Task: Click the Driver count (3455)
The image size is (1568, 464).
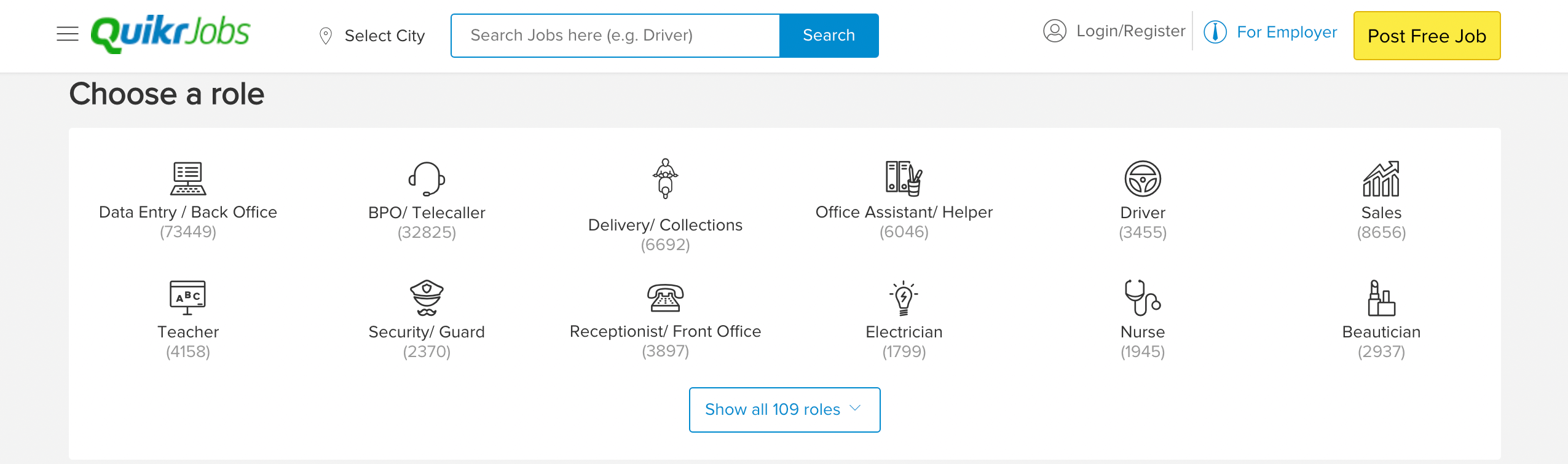Action: 1143,232
